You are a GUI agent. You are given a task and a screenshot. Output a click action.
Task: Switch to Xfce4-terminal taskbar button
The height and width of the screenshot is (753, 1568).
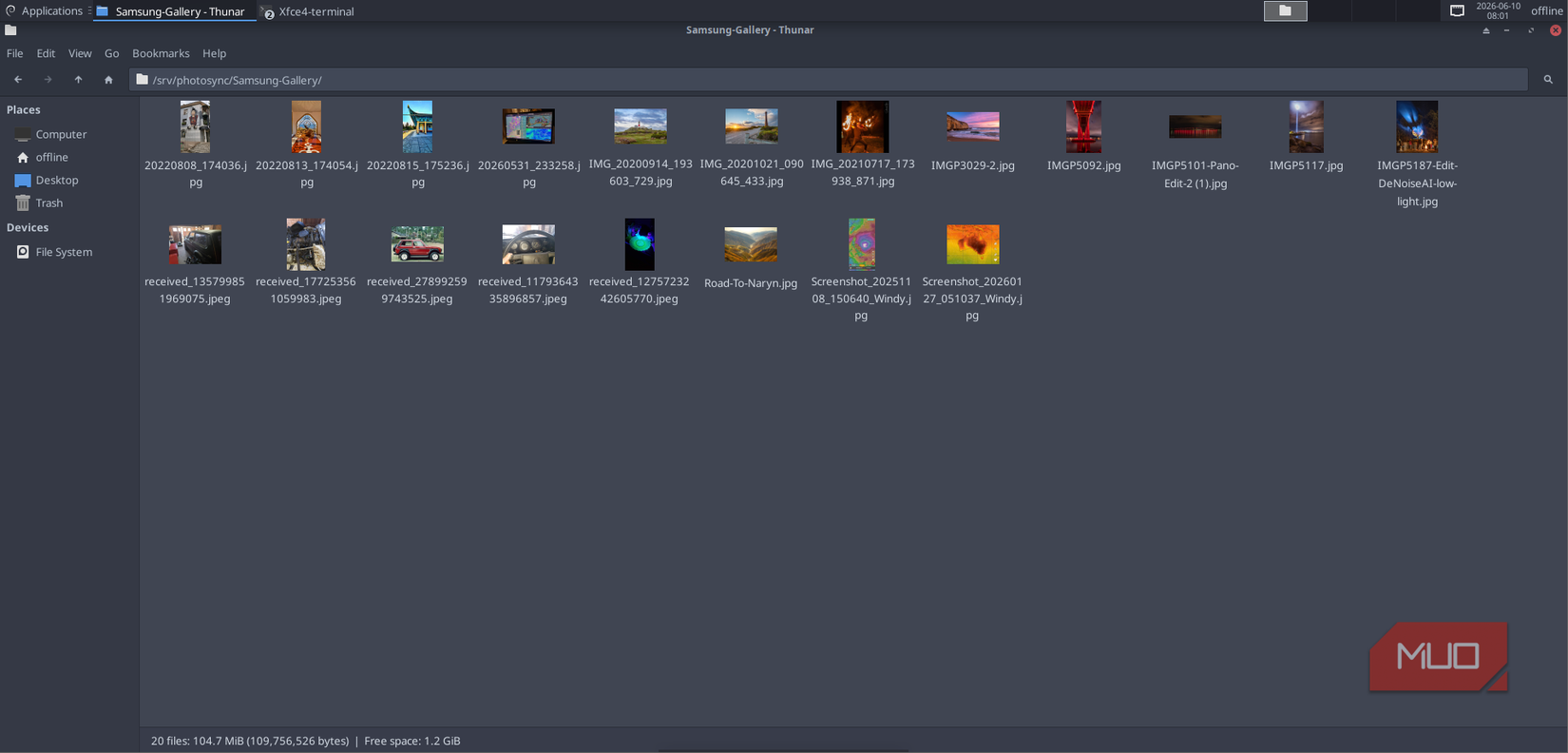click(x=309, y=11)
